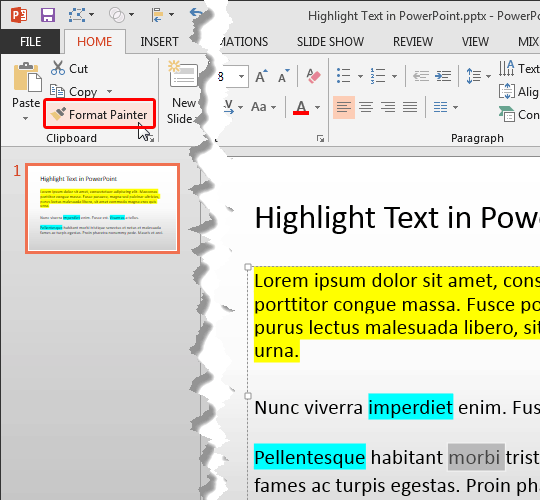This screenshot has width=540, height=500.
Task: Open the shapes connector quick access tool
Action: 77,15
